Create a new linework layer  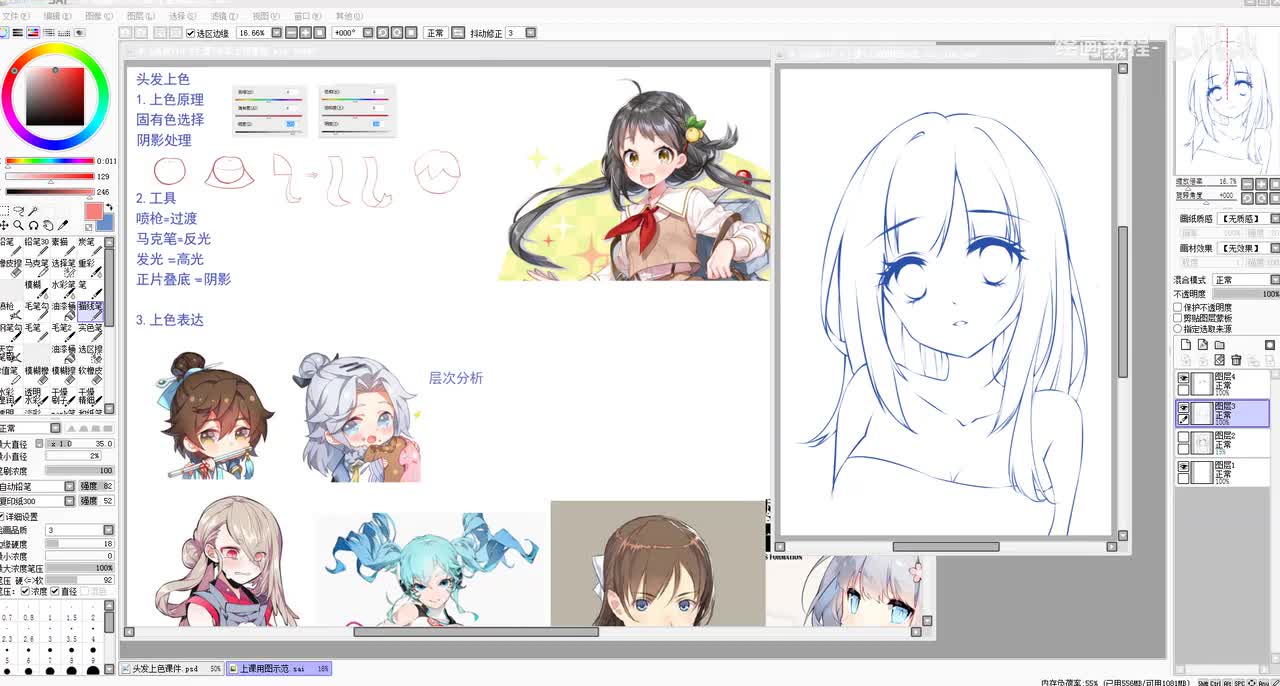pyautogui.click(x=1203, y=345)
